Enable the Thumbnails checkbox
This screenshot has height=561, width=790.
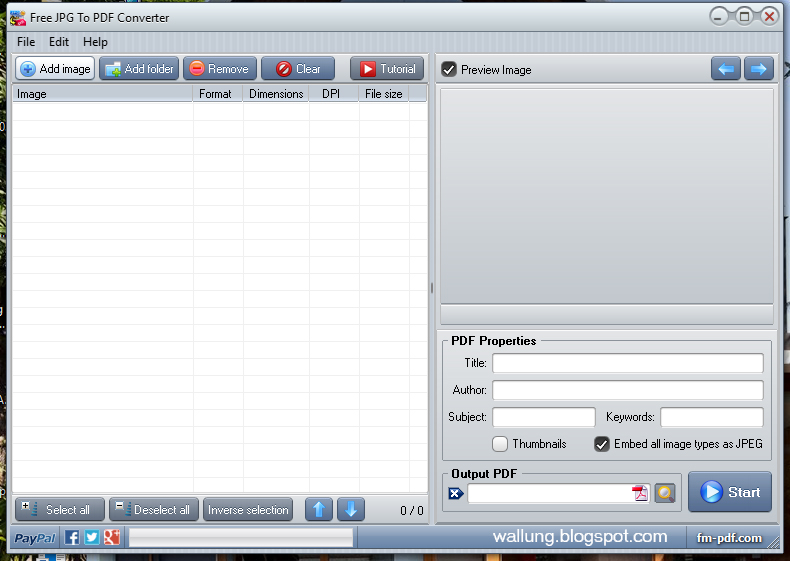coord(500,444)
